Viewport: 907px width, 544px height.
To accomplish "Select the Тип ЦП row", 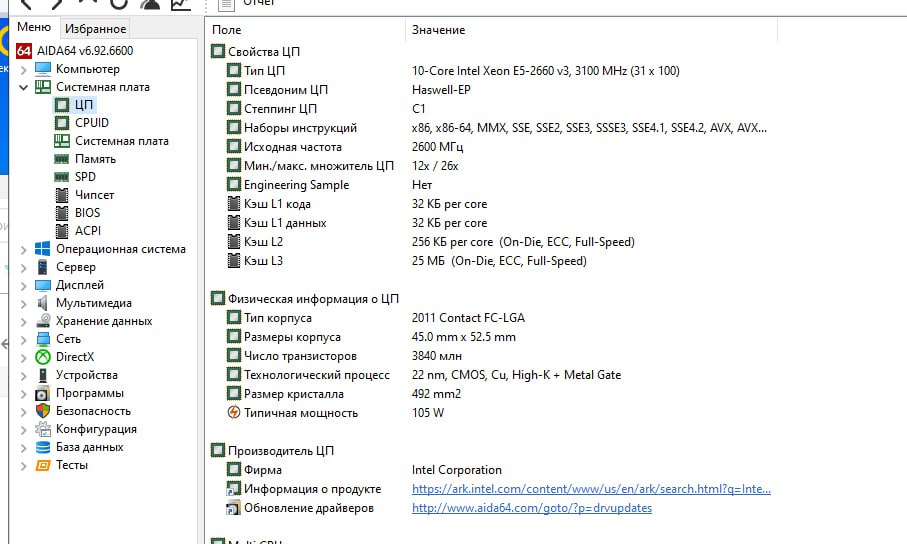I will tap(264, 71).
